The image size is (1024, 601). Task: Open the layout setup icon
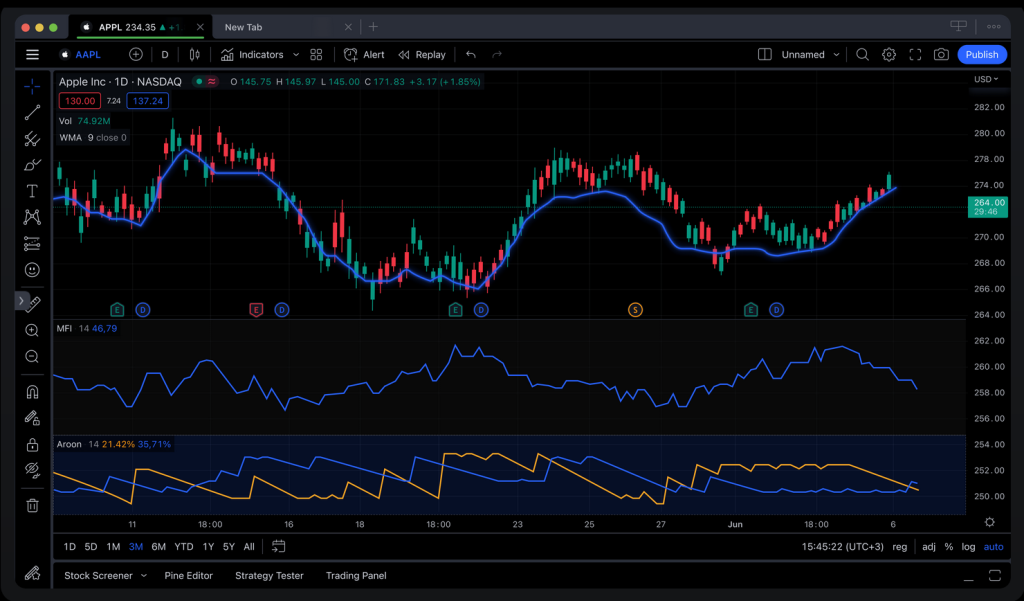pos(765,55)
